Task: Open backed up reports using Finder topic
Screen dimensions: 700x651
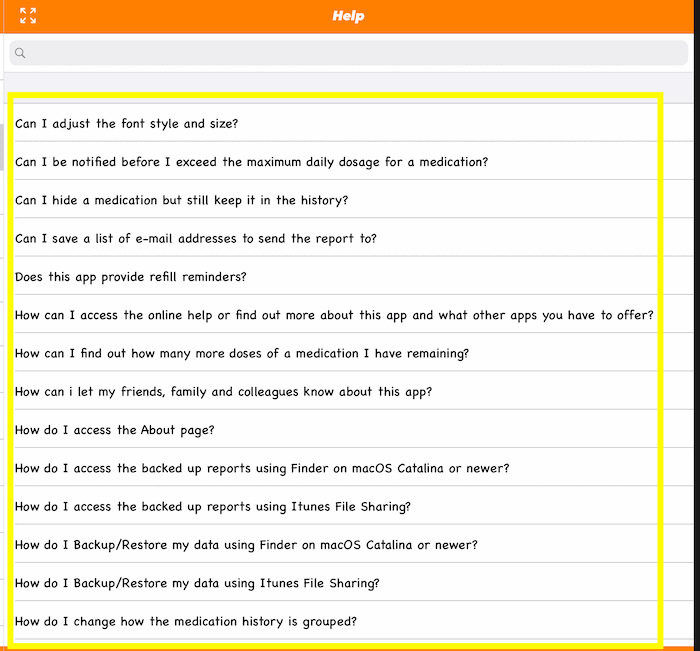Action: click(262, 468)
